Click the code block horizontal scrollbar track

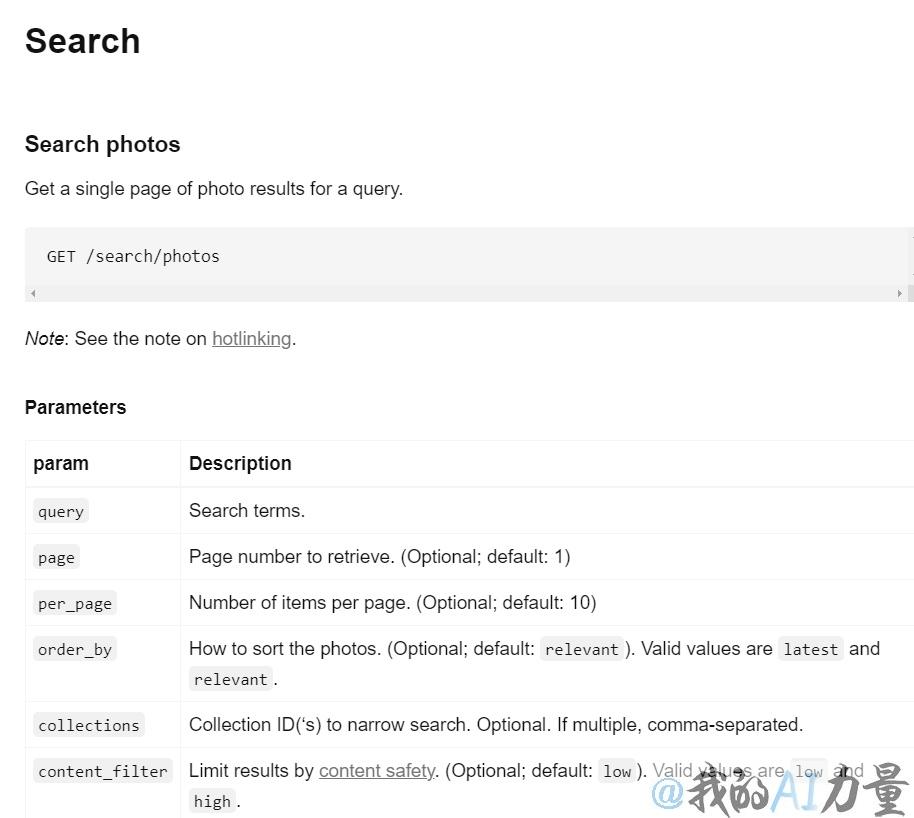[x=466, y=293]
